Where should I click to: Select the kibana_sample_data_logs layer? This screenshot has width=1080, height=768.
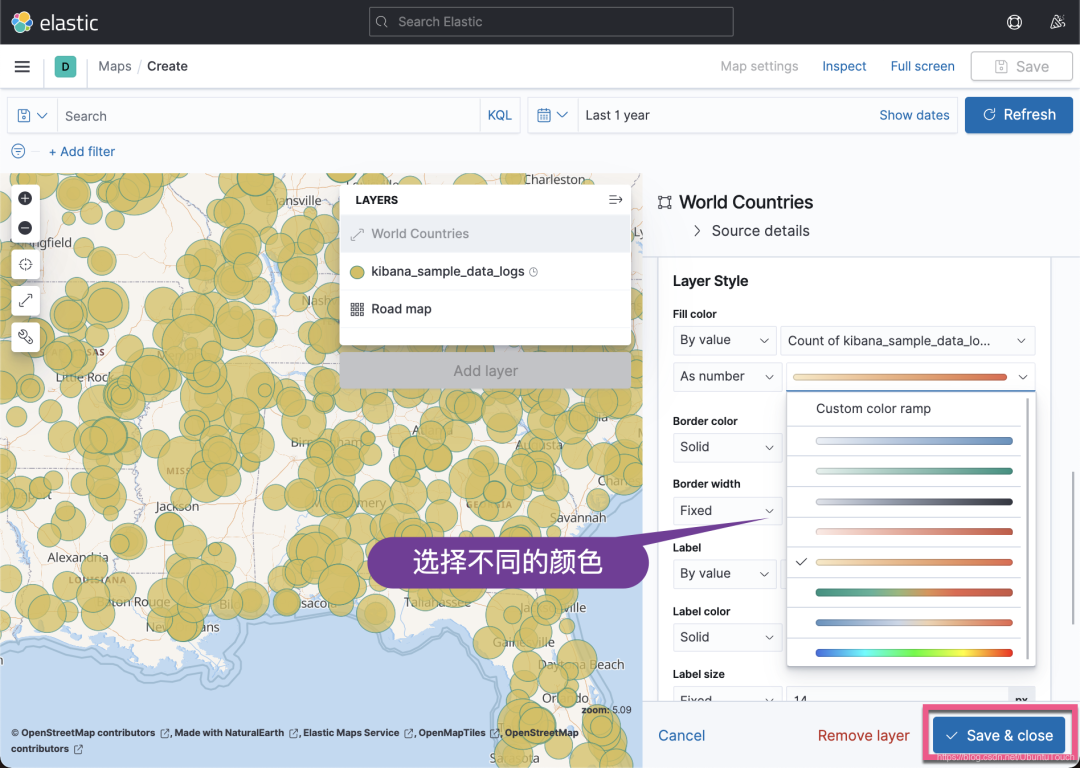tap(485, 272)
